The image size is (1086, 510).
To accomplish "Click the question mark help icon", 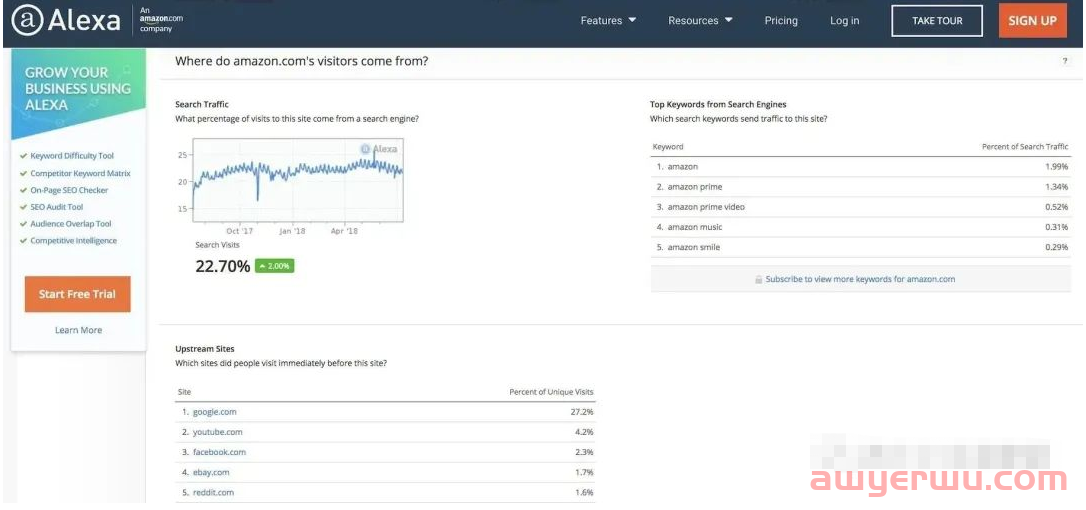I will (x=1064, y=62).
